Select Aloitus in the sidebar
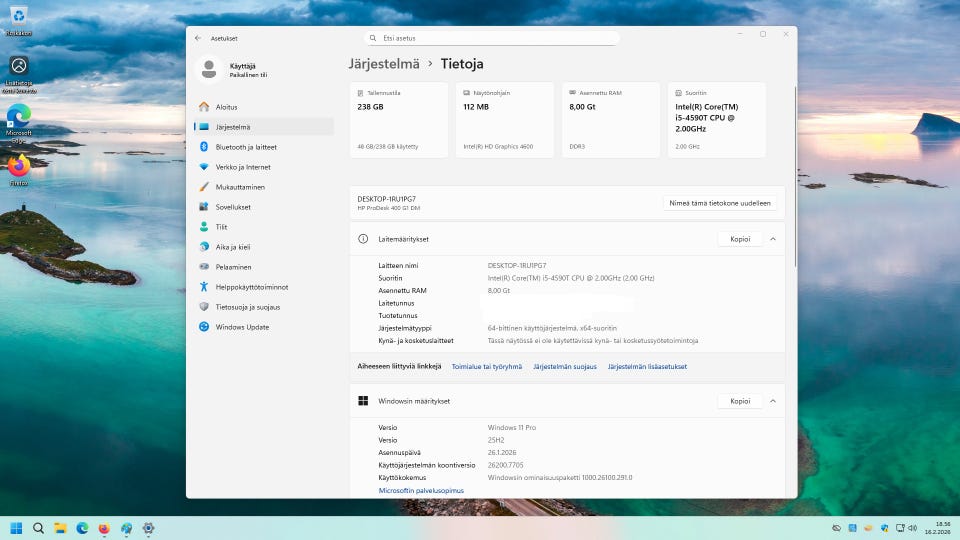The image size is (960, 540). [x=226, y=107]
